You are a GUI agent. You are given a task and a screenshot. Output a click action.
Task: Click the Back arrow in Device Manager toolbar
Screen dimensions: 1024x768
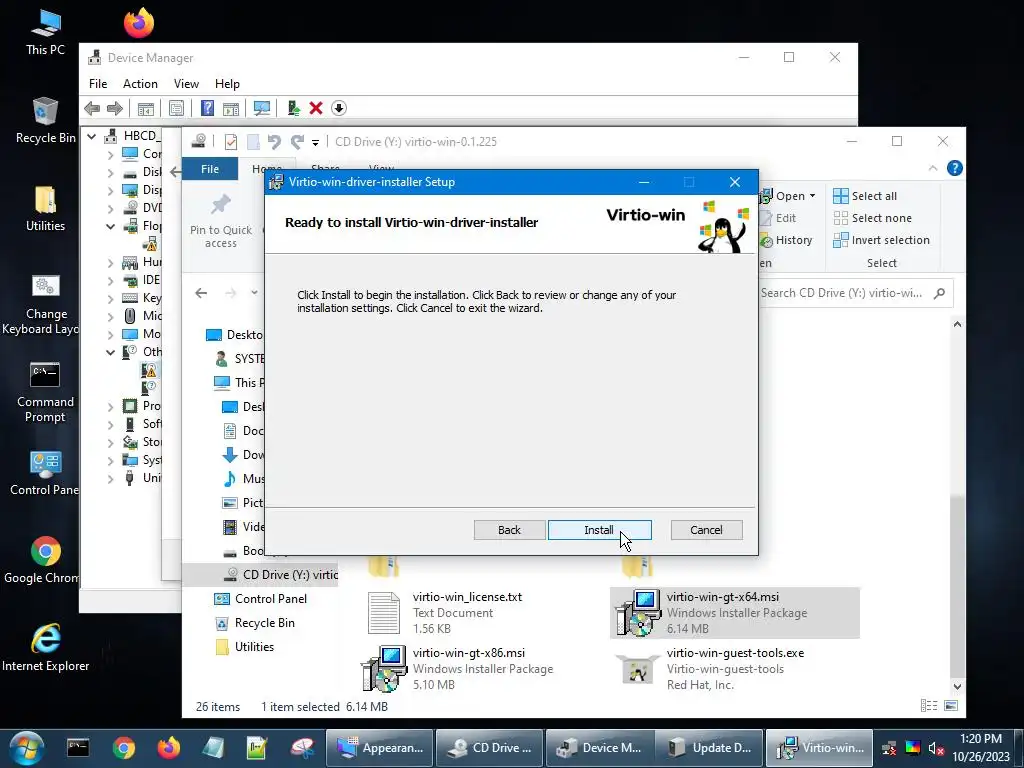92,108
